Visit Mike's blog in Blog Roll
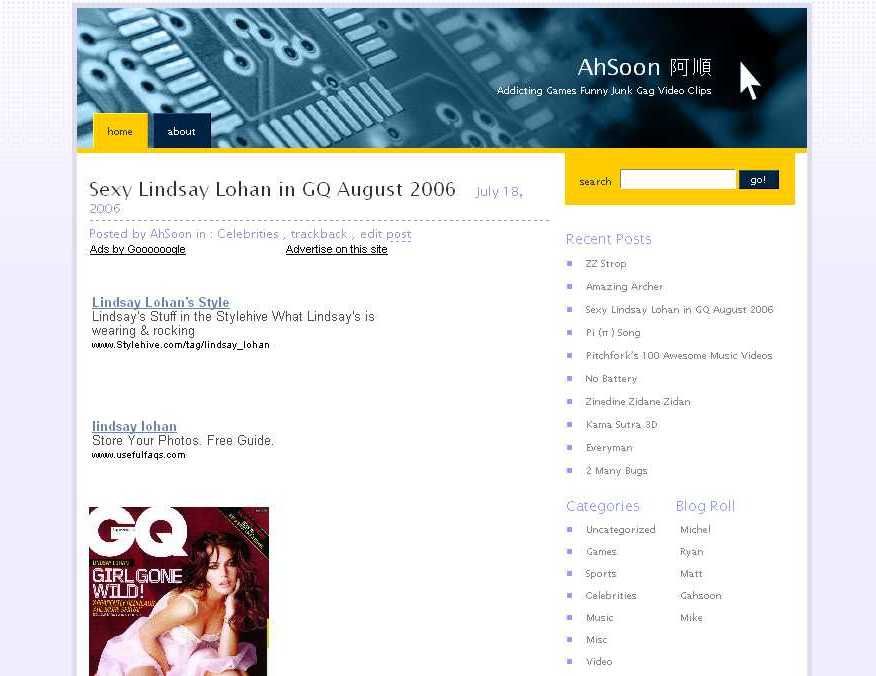 coord(691,617)
